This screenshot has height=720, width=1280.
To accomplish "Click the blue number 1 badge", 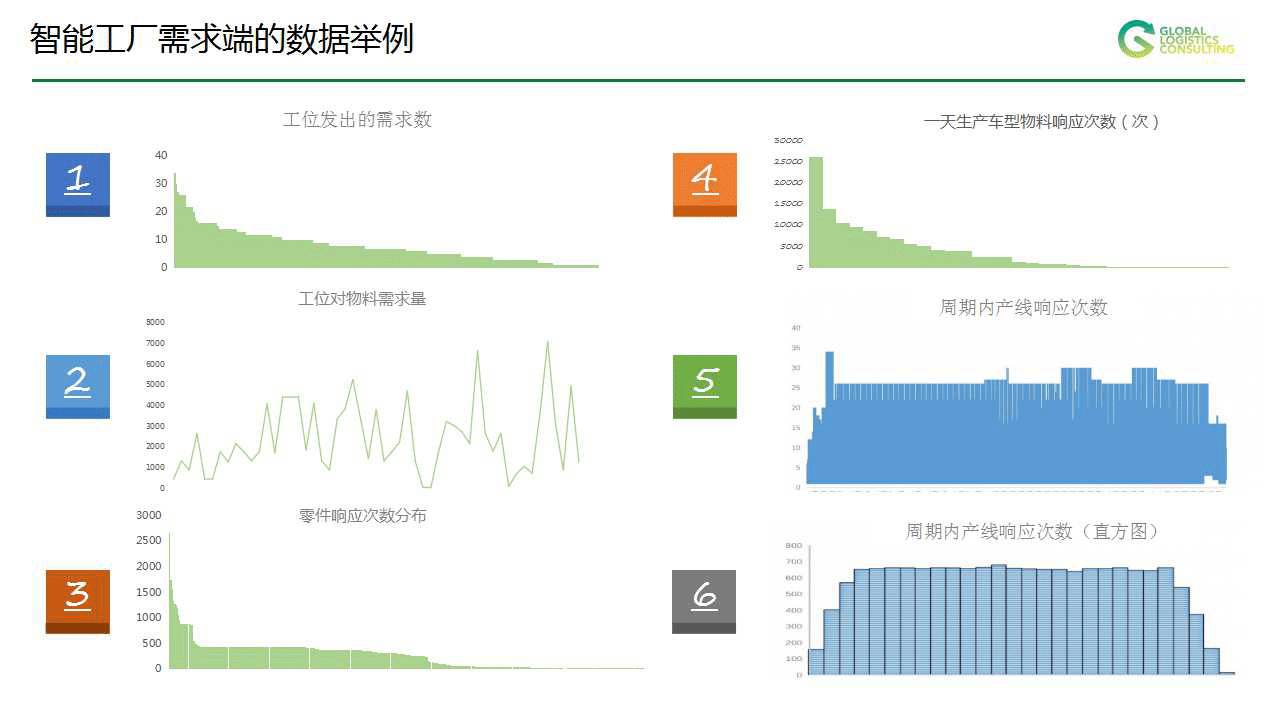I will (x=78, y=184).
